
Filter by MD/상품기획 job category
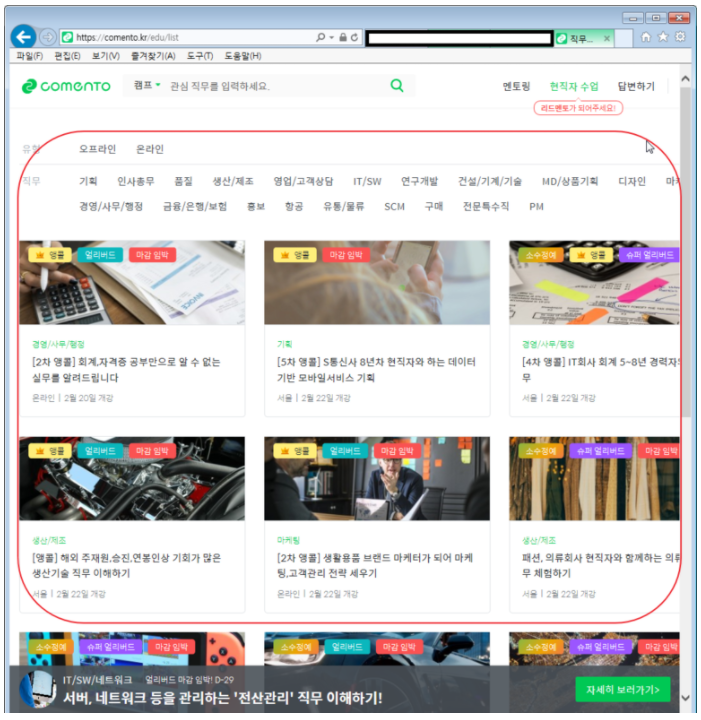coord(570,181)
